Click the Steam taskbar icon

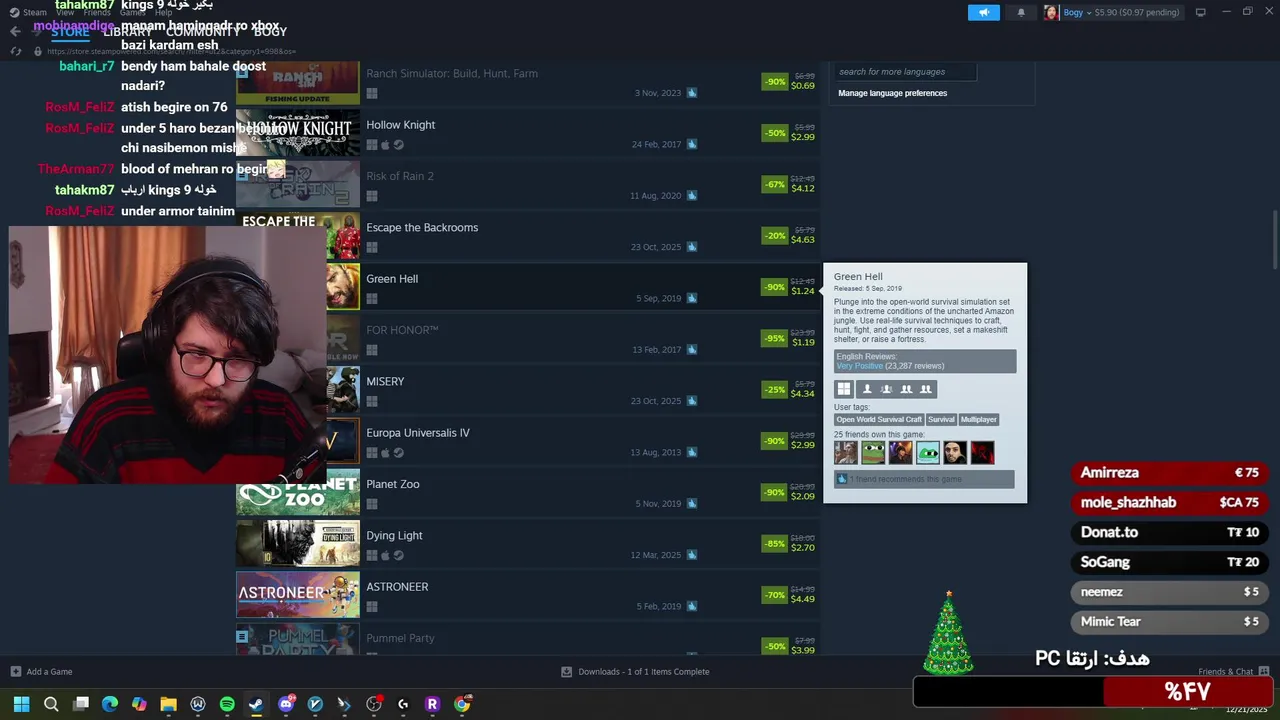point(256,704)
